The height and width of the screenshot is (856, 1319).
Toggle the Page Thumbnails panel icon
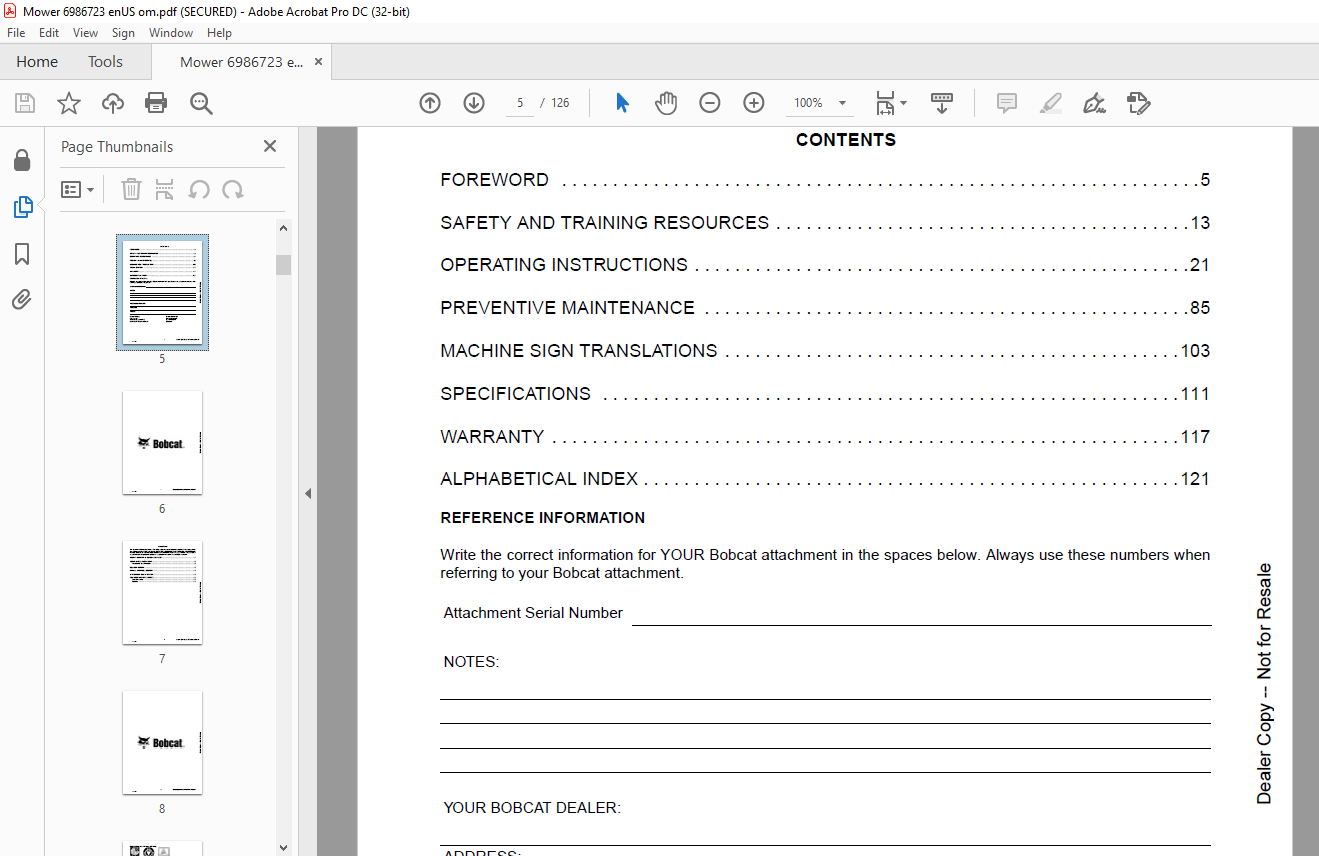pos(22,207)
